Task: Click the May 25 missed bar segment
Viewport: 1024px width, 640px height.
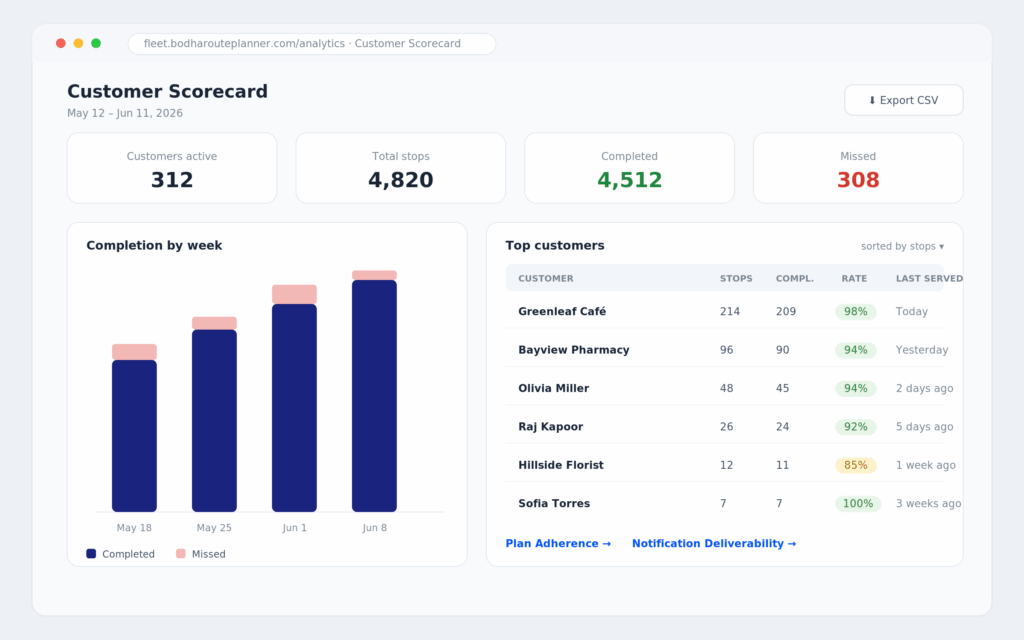Action: pyautogui.click(x=214, y=323)
